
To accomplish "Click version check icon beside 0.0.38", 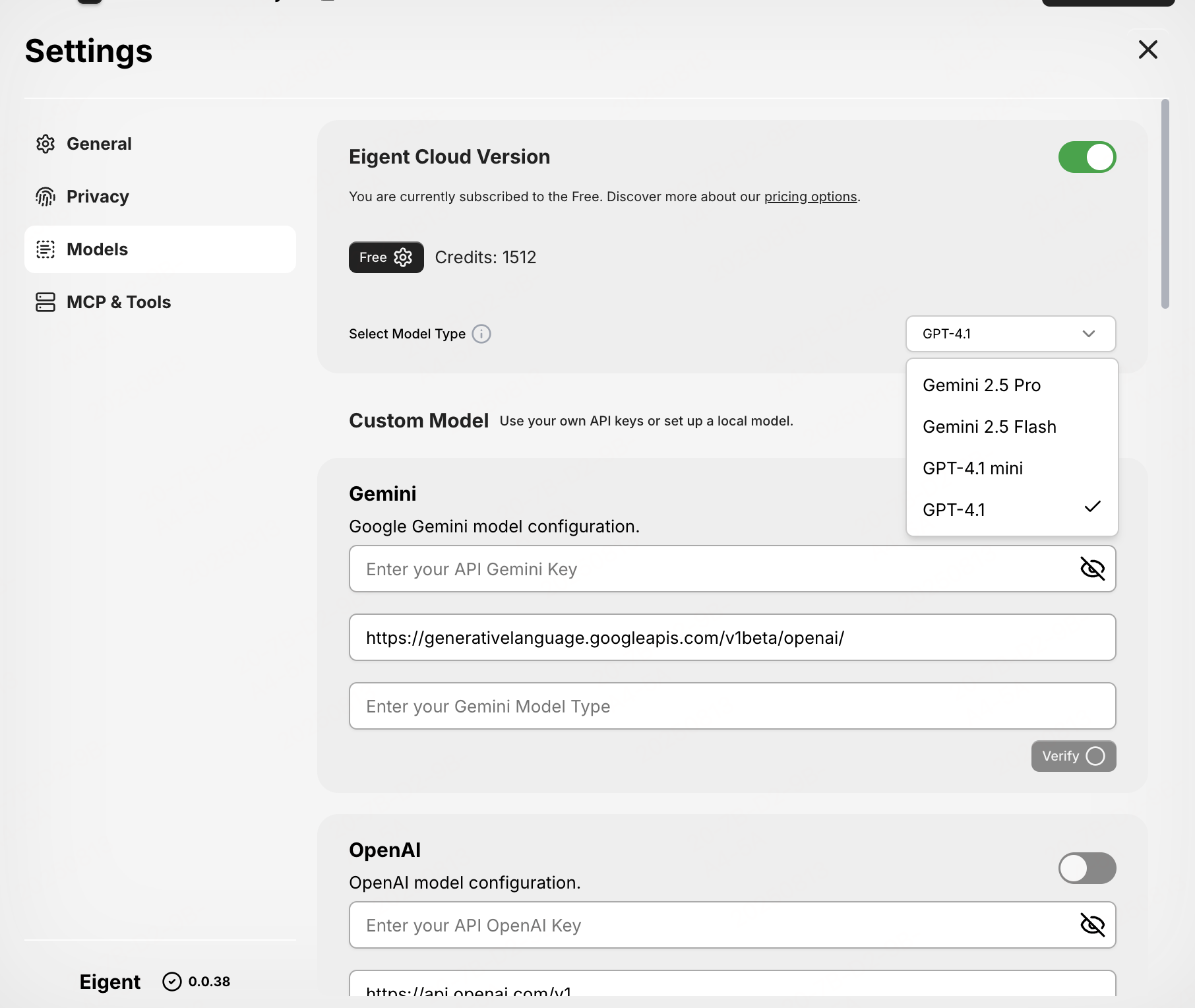I will pyautogui.click(x=172, y=982).
